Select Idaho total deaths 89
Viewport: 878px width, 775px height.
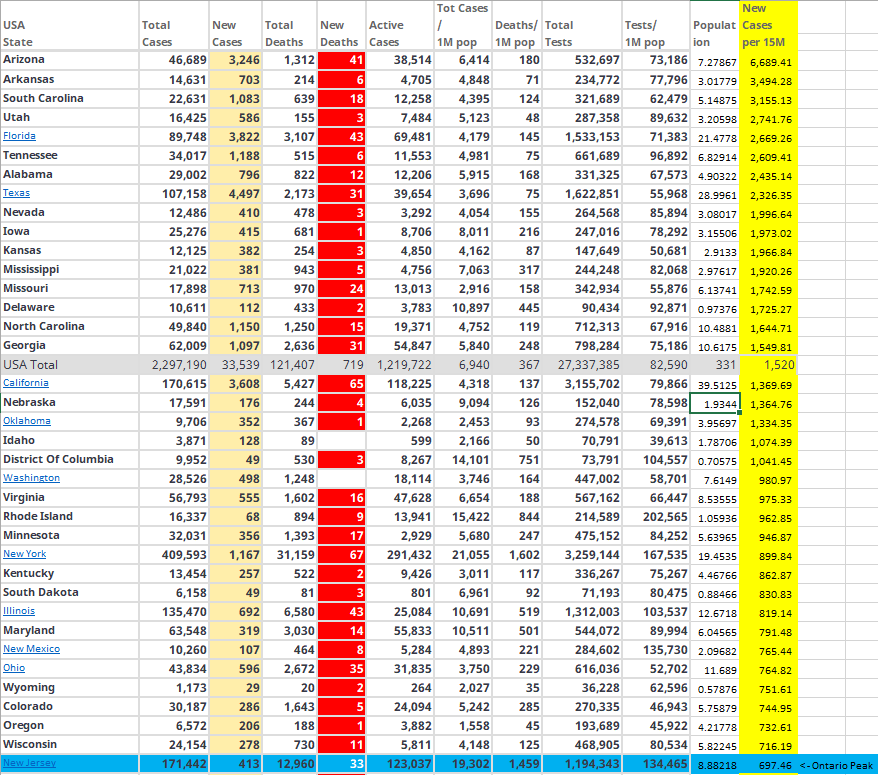(289, 441)
